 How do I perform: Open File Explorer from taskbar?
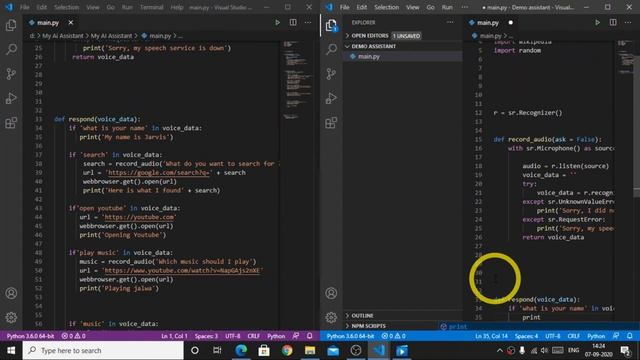310,350
